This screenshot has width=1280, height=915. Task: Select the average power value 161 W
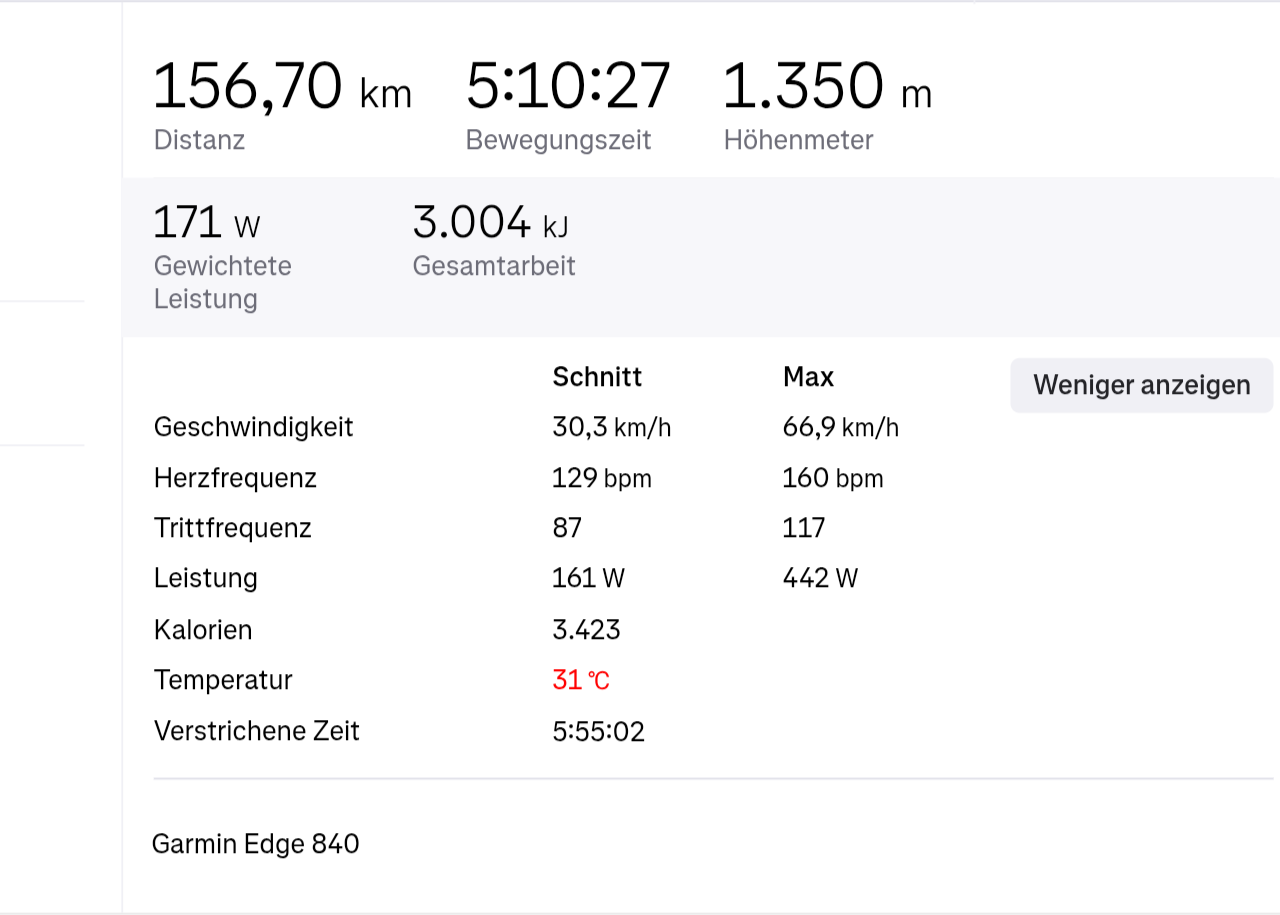588,578
